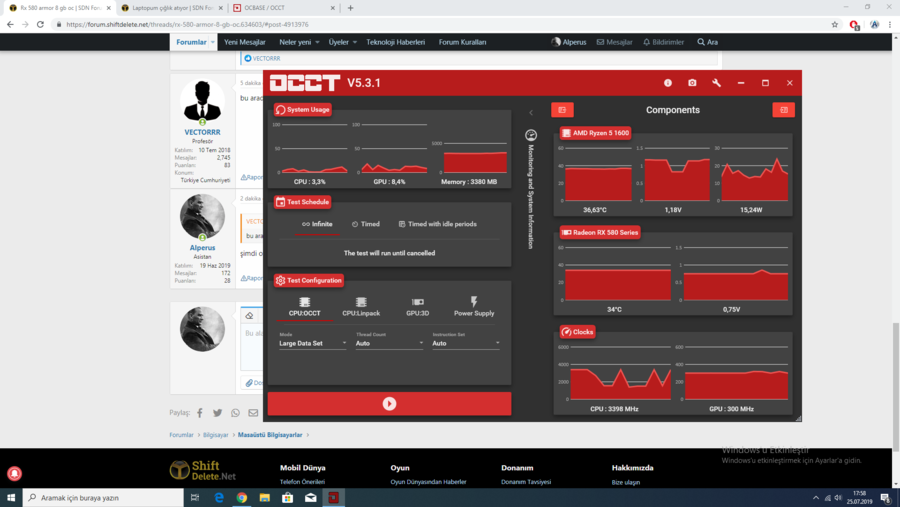
Task: Open the OCCT app icon in taskbar
Action: (x=333, y=498)
